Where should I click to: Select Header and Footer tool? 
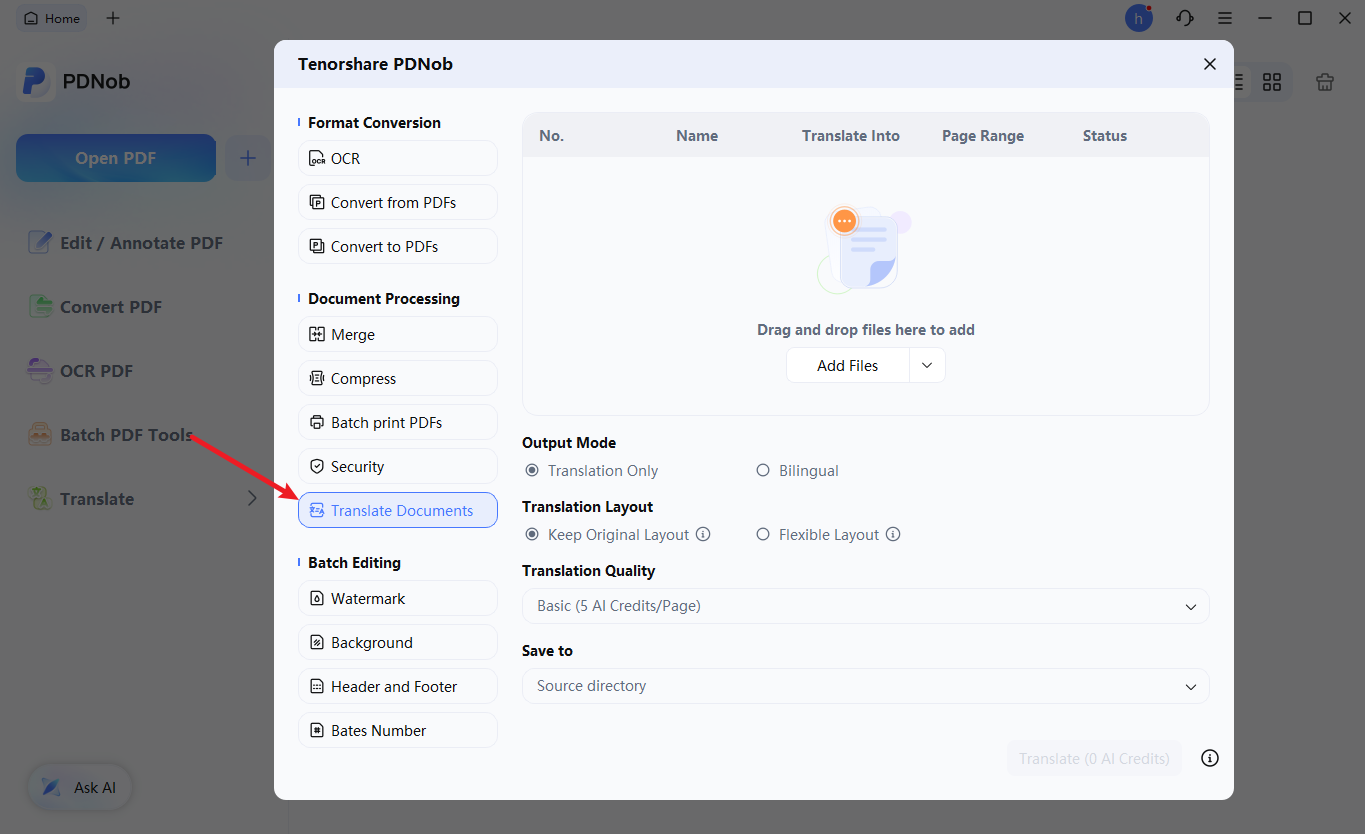click(398, 686)
